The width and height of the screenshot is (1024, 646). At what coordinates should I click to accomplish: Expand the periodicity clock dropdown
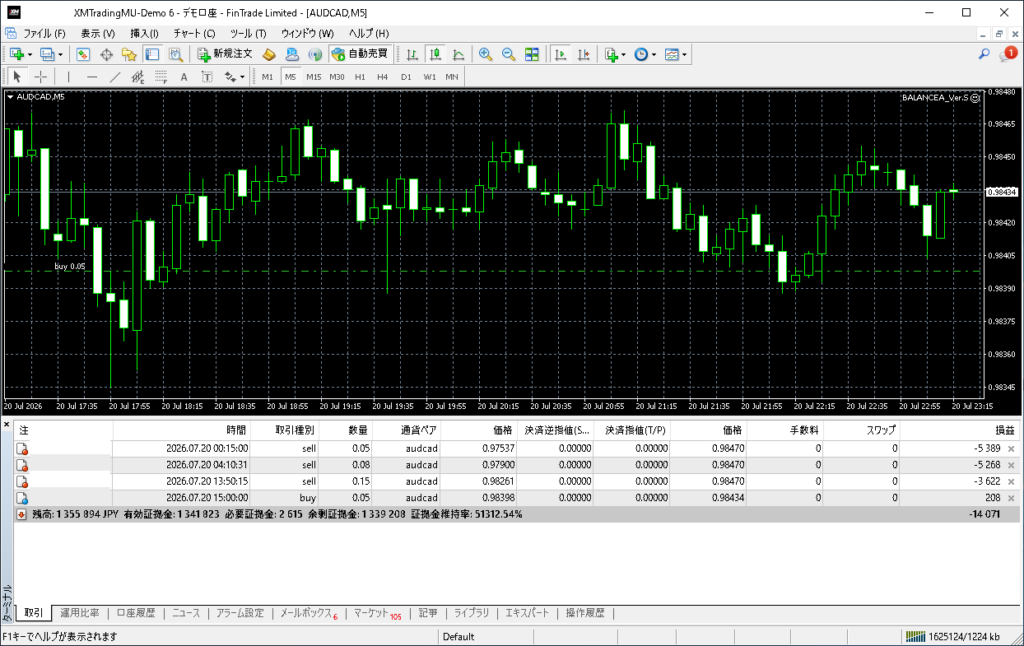(654, 55)
